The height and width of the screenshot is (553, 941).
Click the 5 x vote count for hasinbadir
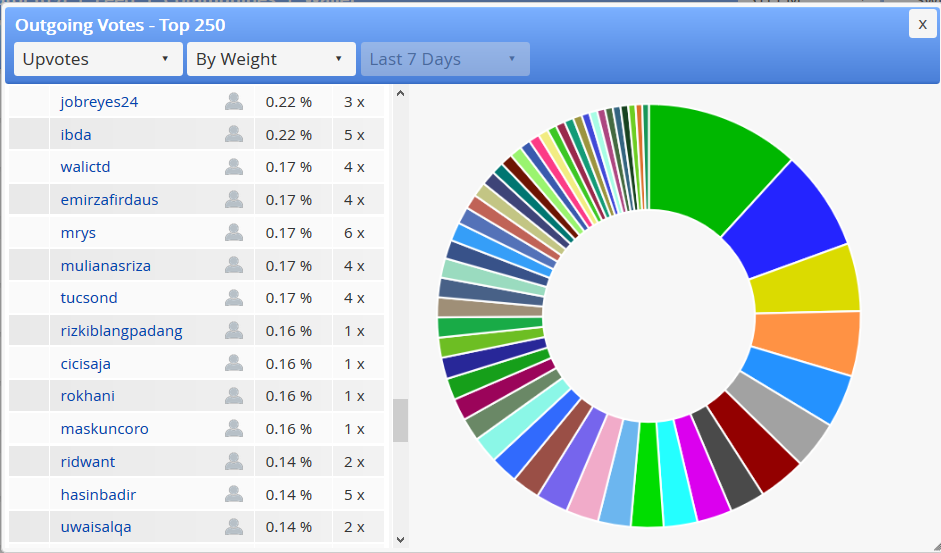pos(354,495)
